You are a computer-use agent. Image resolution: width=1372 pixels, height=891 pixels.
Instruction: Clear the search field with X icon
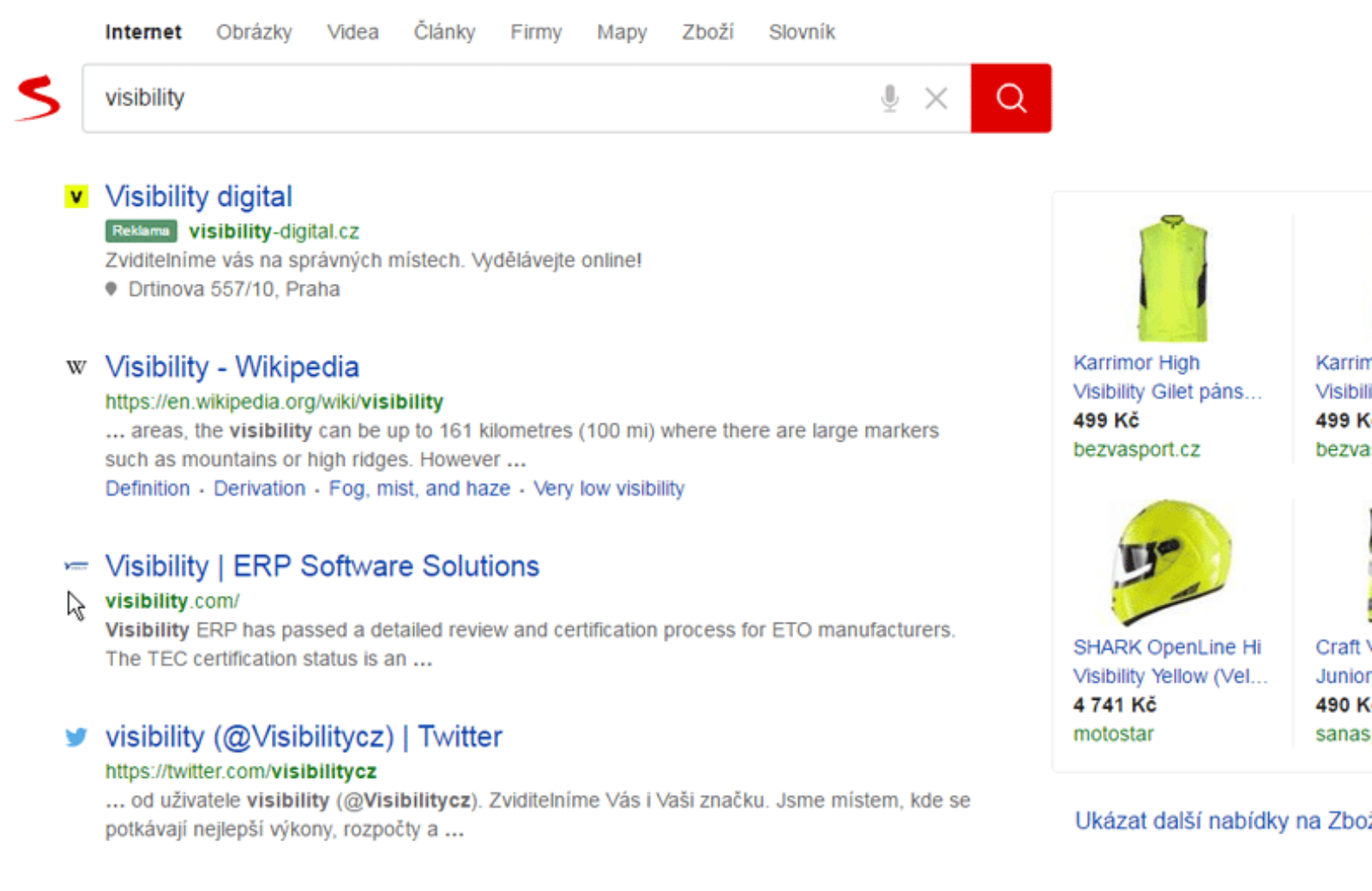point(936,99)
